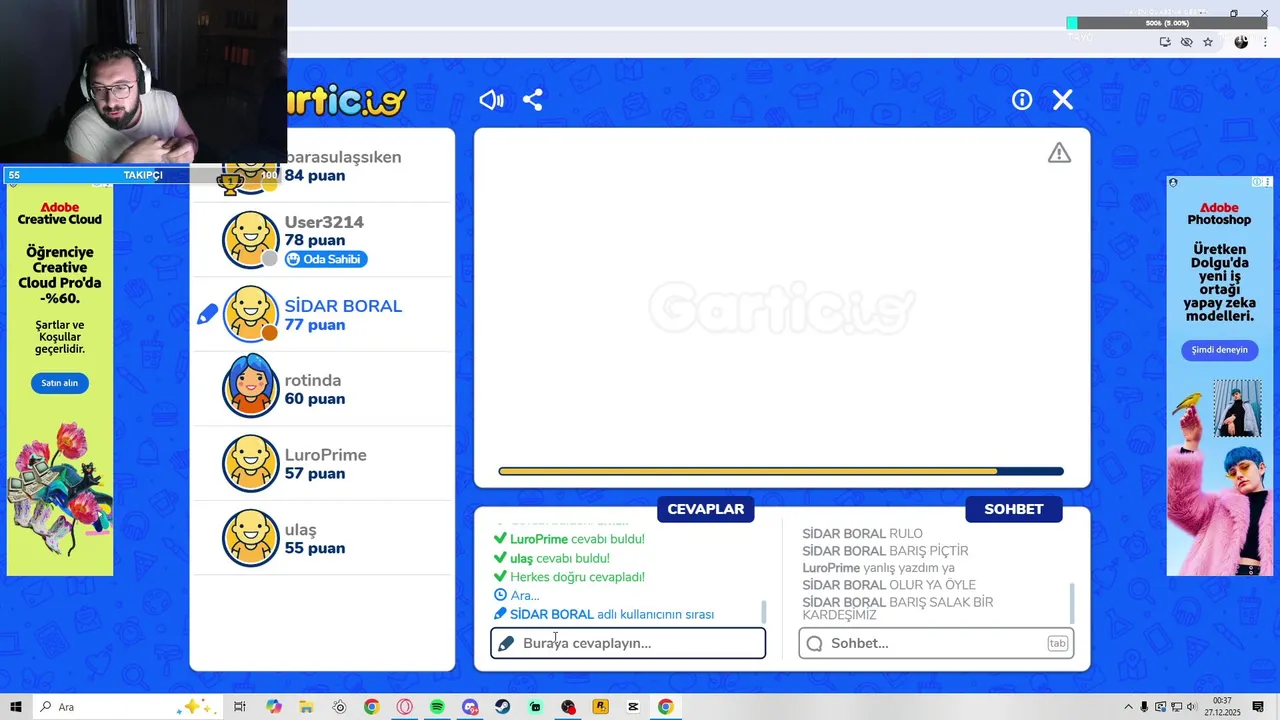The image size is (1280, 720).
Task: Click 'Satın alın' button in Adobe Creative Cloud ad
Action: tap(59, 383)
